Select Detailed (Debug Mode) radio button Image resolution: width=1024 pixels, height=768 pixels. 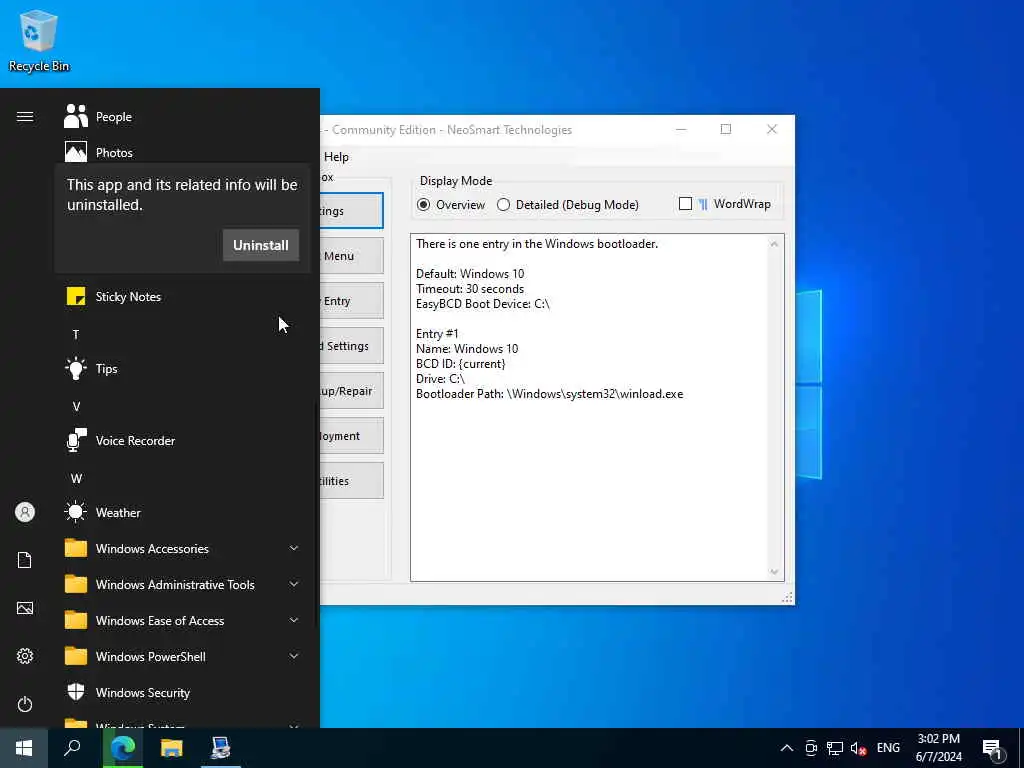[504, 204]
